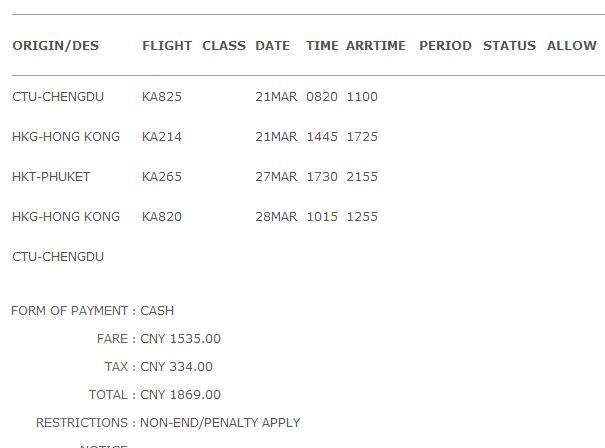Click the HKT-PHUKET origin entry
This screenshot has height=448, width=605.
point(51,177)
